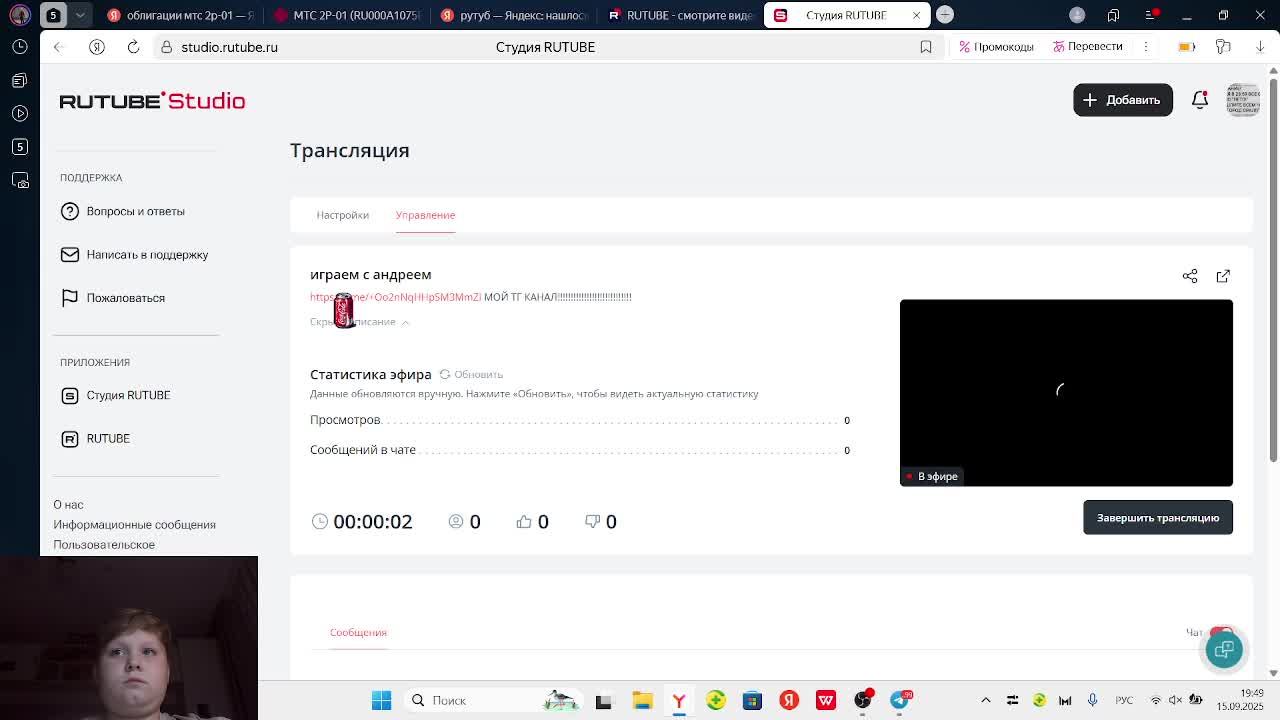Click Завершить трансляцию button
Screen dimensions: 1280x720
point(1157,518)
